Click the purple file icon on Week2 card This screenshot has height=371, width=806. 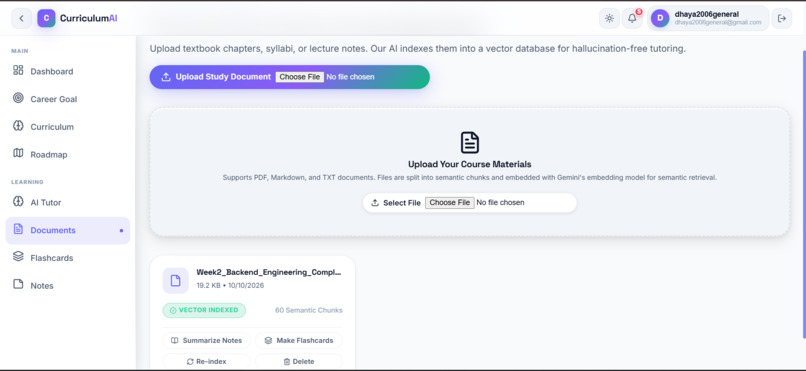coord(175,281)
